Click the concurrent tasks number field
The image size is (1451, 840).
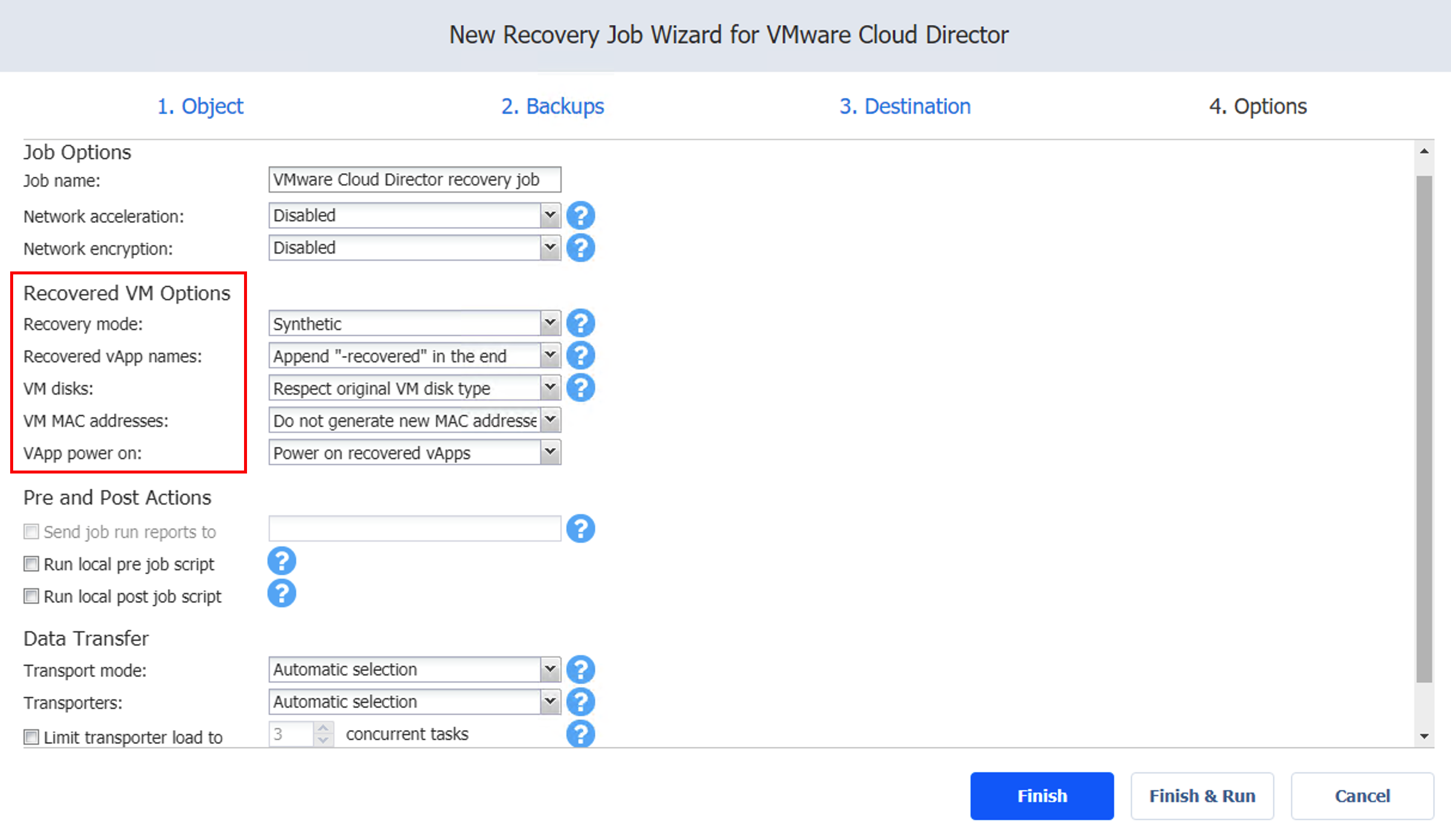point(291,734)
